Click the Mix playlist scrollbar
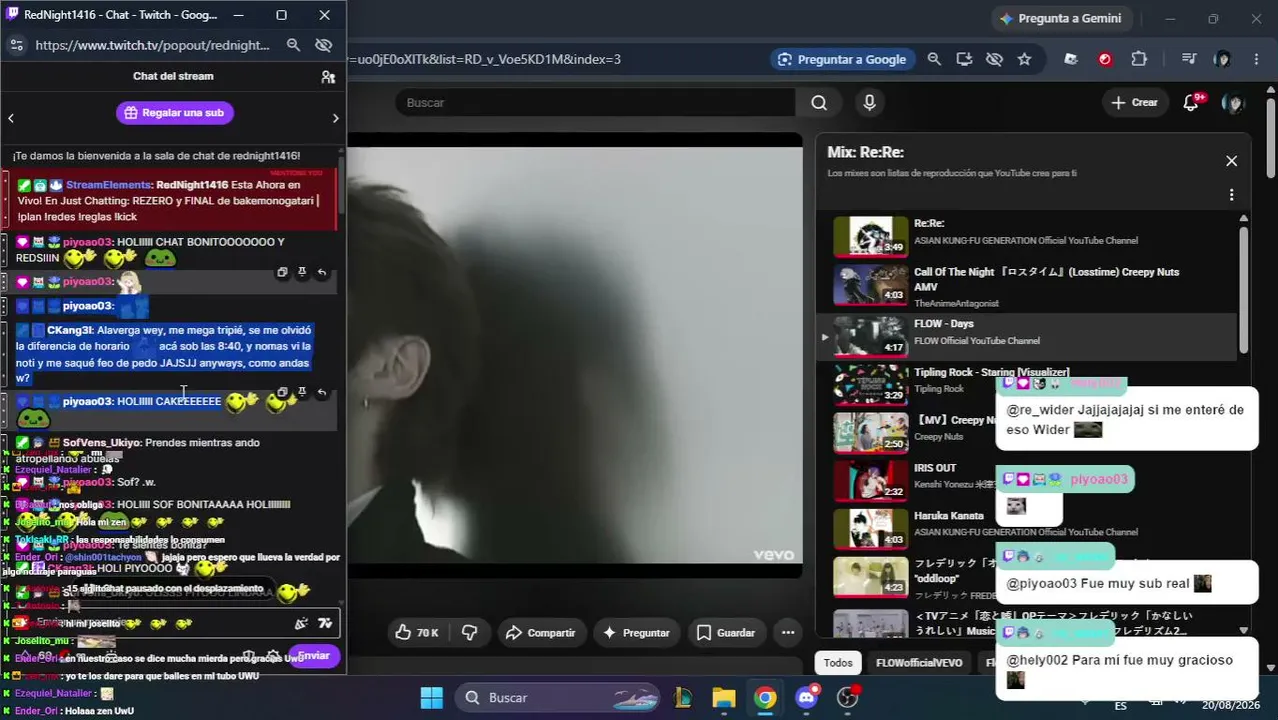The width and height of the screenshot is (1278, 720). coord(1244,290)
